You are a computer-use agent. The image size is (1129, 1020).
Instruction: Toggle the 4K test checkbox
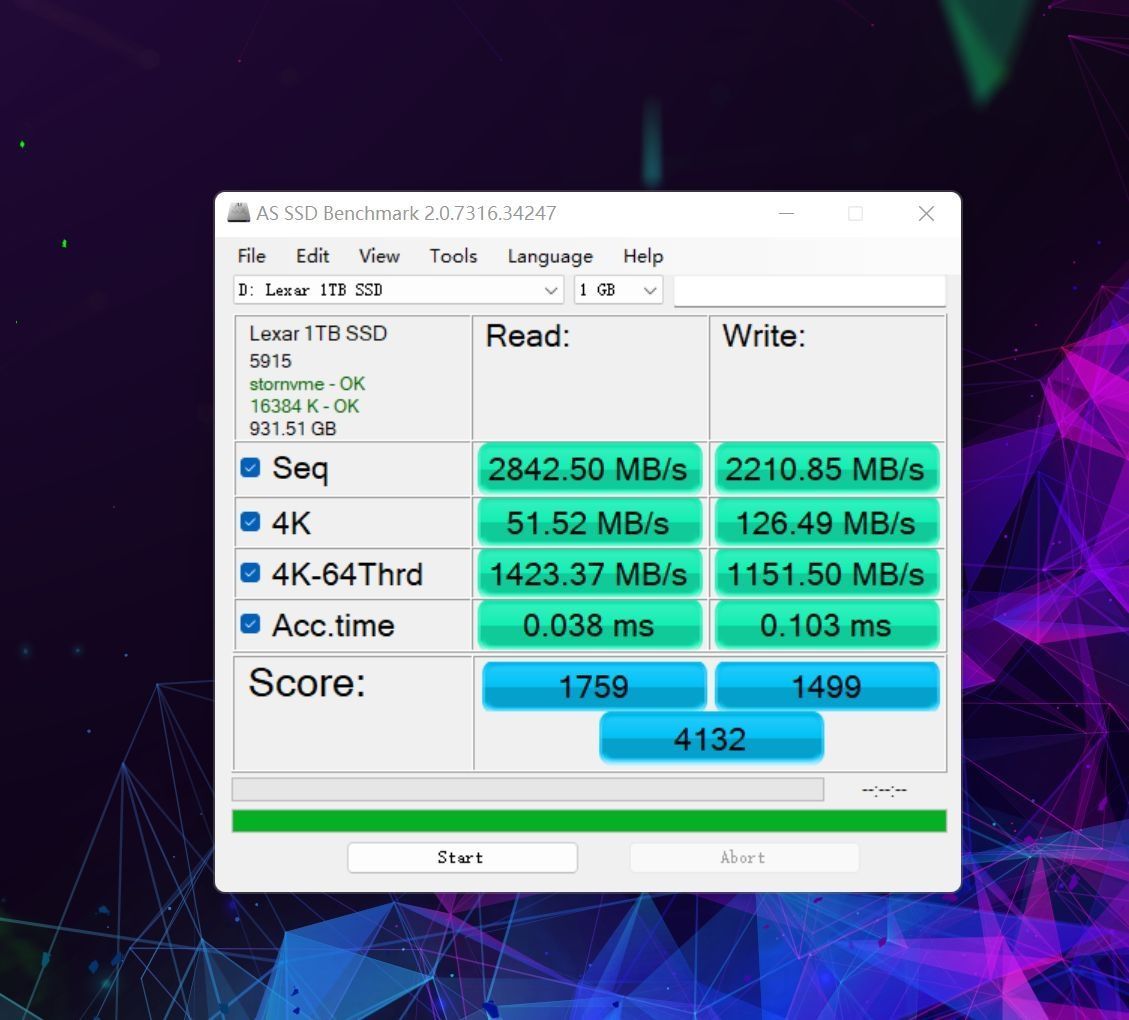click(x=250, y=522)
